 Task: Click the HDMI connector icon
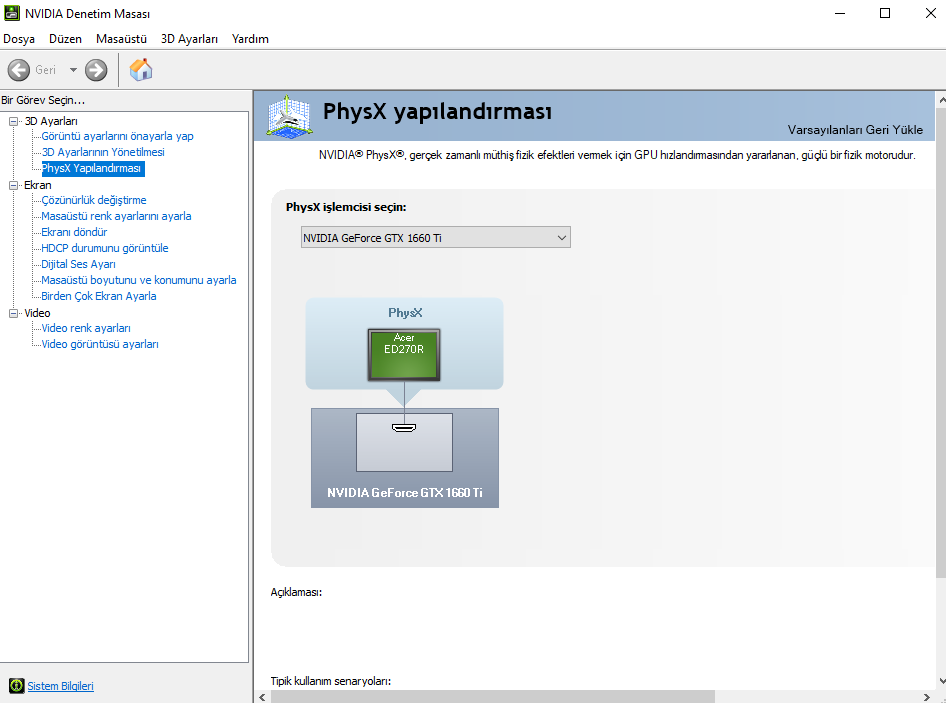[x=404, y=428]
